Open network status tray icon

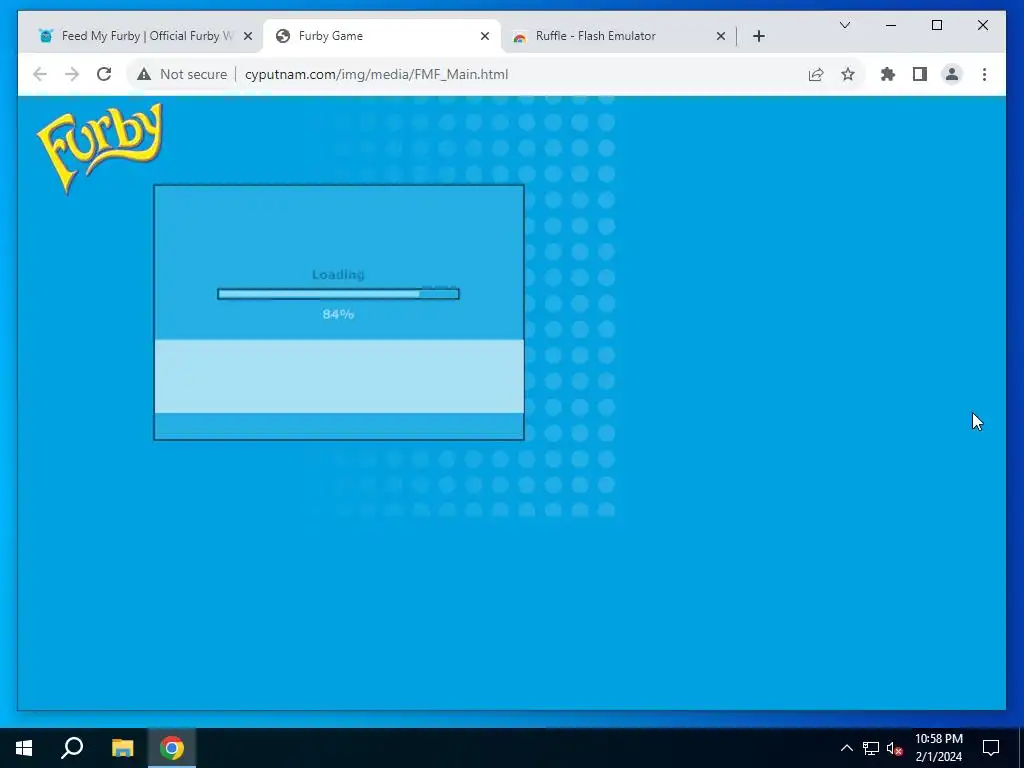(871, 748)
